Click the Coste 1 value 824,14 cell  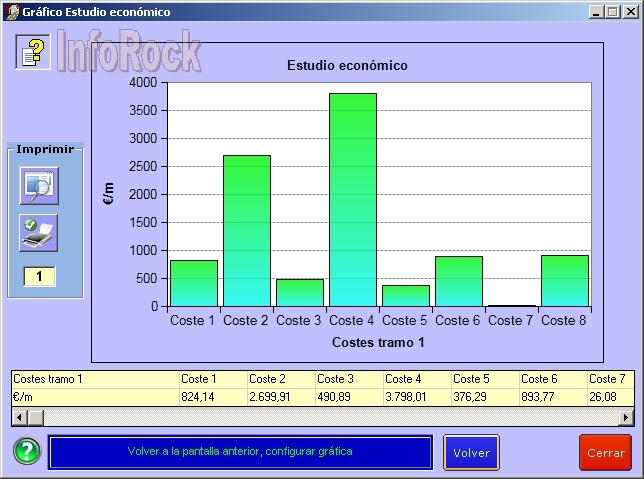click(212, 397)
